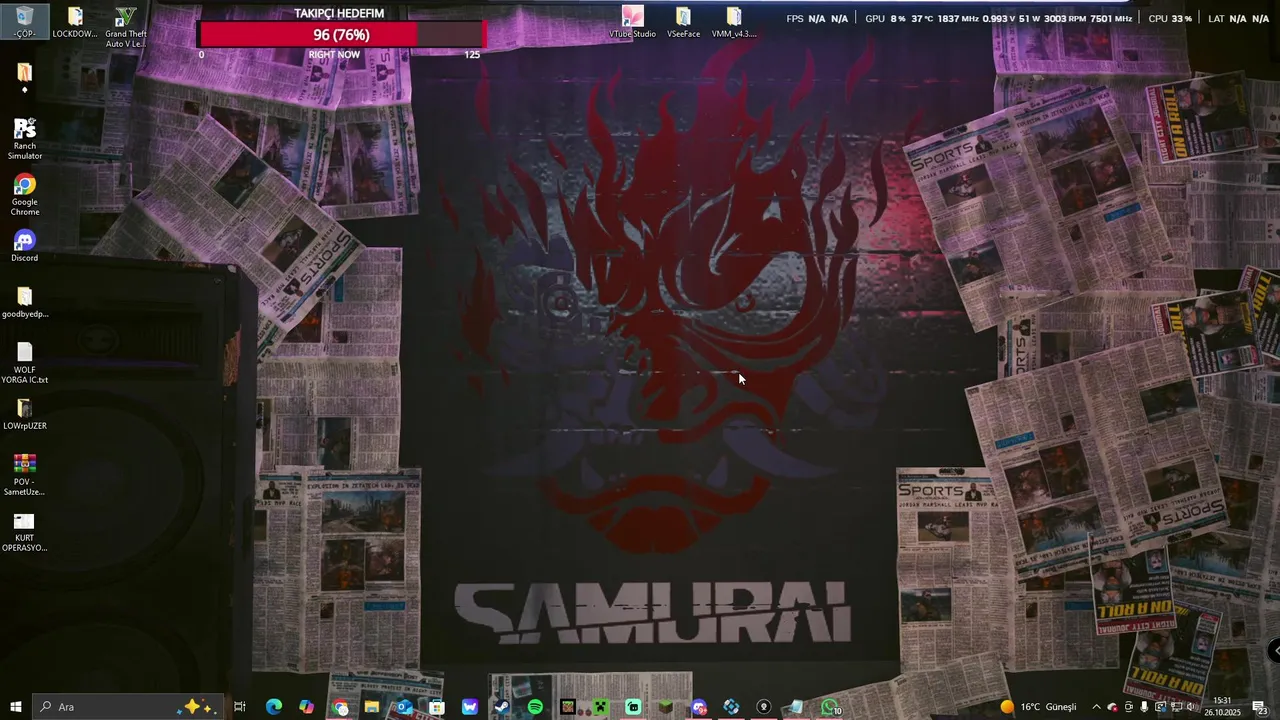1280x720 pixels.
Task: Click the FPS N/A overlay reading
Action: (818, 19)
